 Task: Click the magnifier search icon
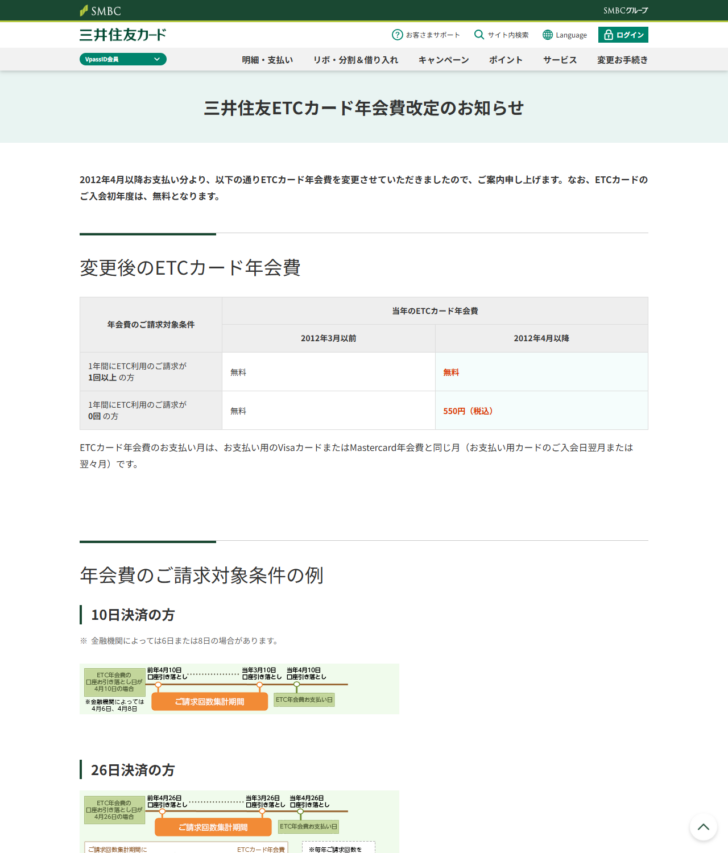[x=479, y=35]
